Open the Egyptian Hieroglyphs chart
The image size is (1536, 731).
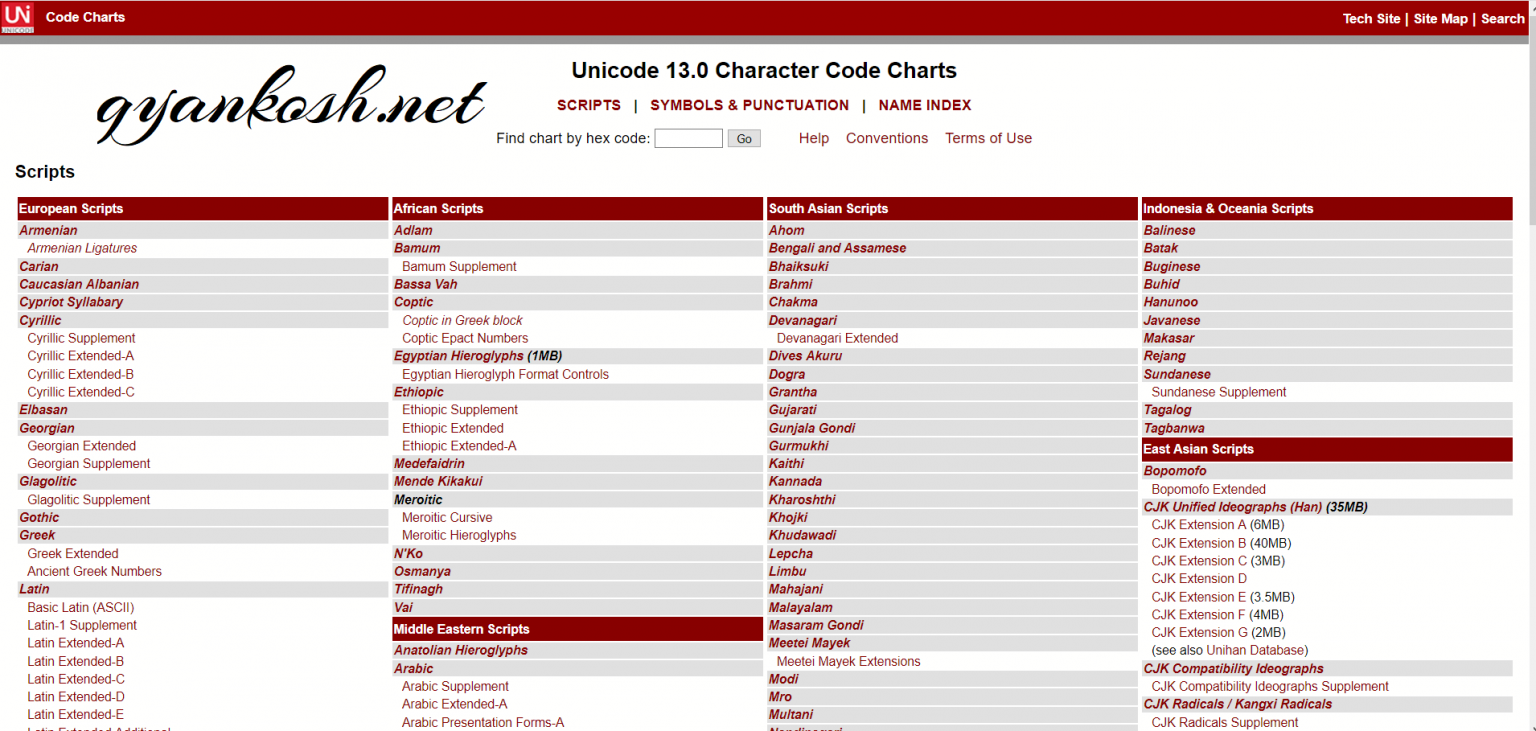[458, 356]
